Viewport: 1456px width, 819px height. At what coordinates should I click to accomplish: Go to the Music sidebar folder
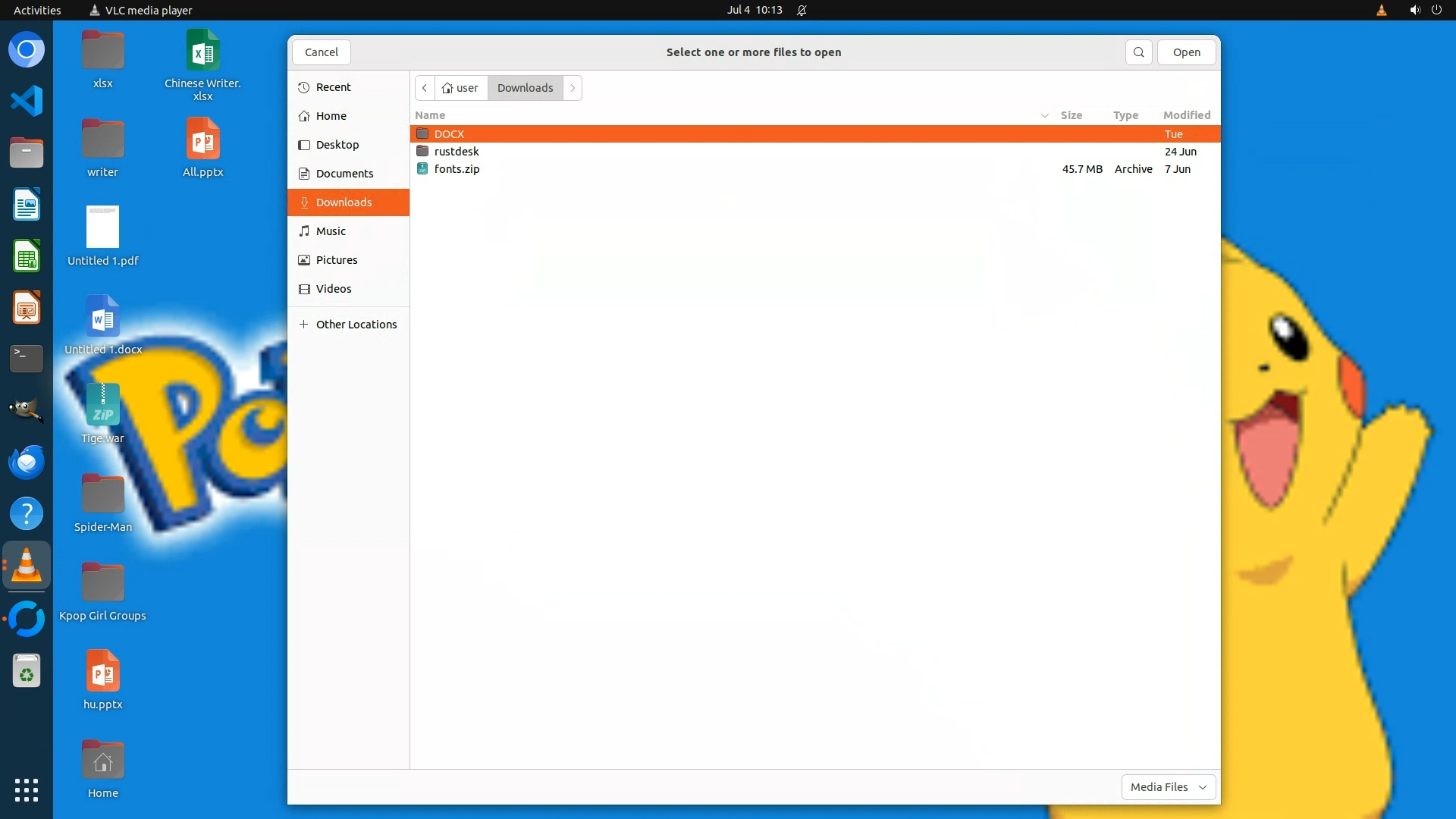click(331, 231)
